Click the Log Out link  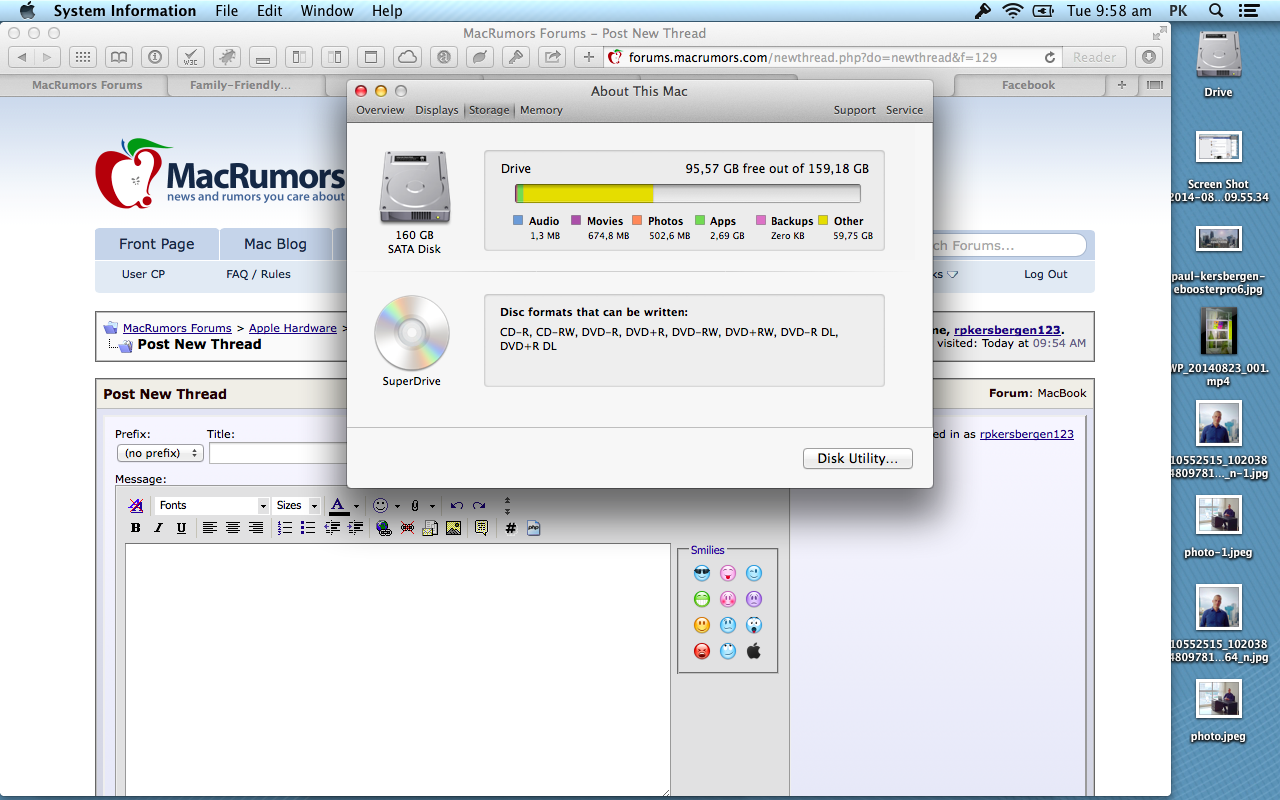pos(1045,274)
